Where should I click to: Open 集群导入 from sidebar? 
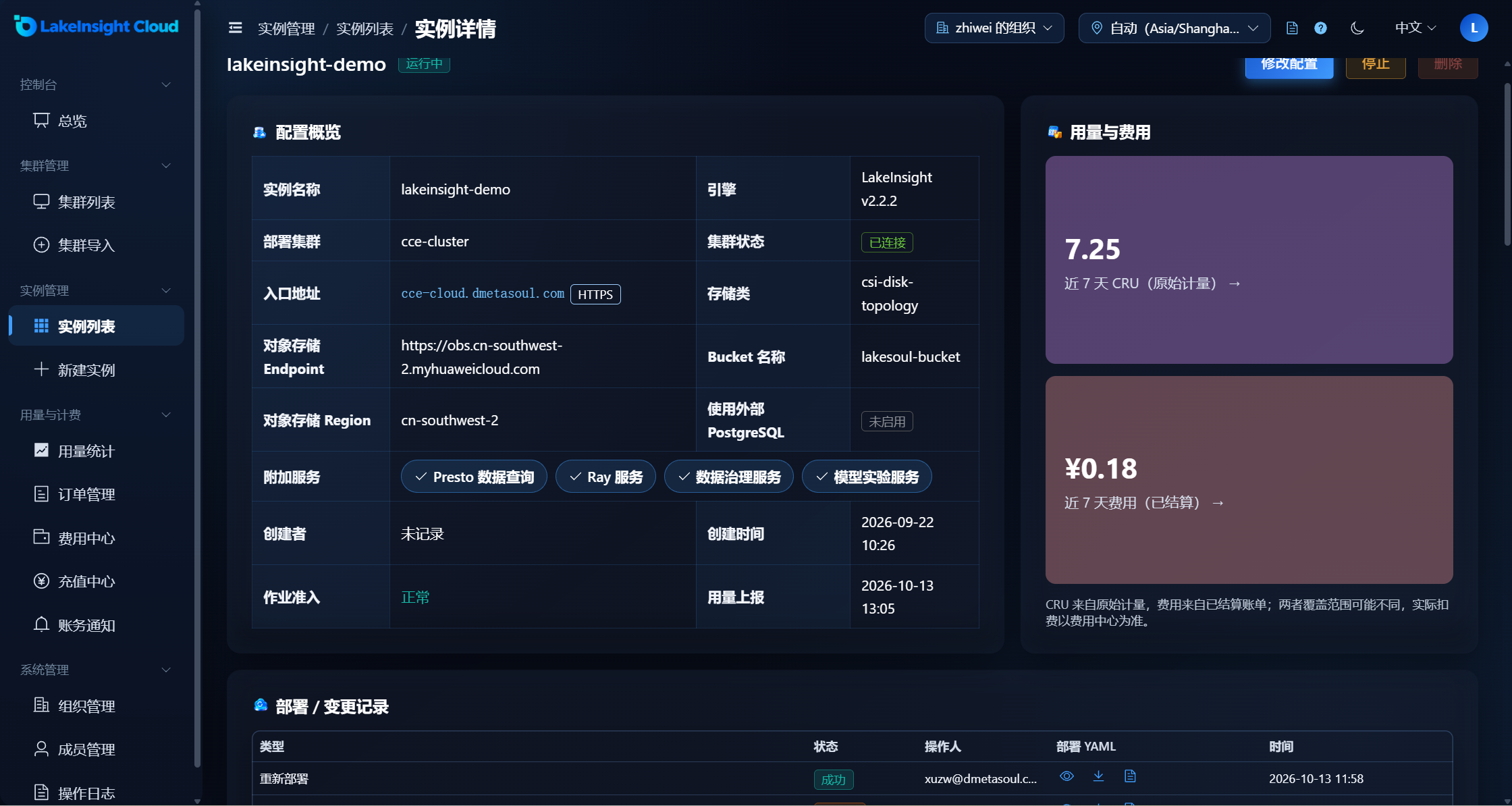point(96,245)
